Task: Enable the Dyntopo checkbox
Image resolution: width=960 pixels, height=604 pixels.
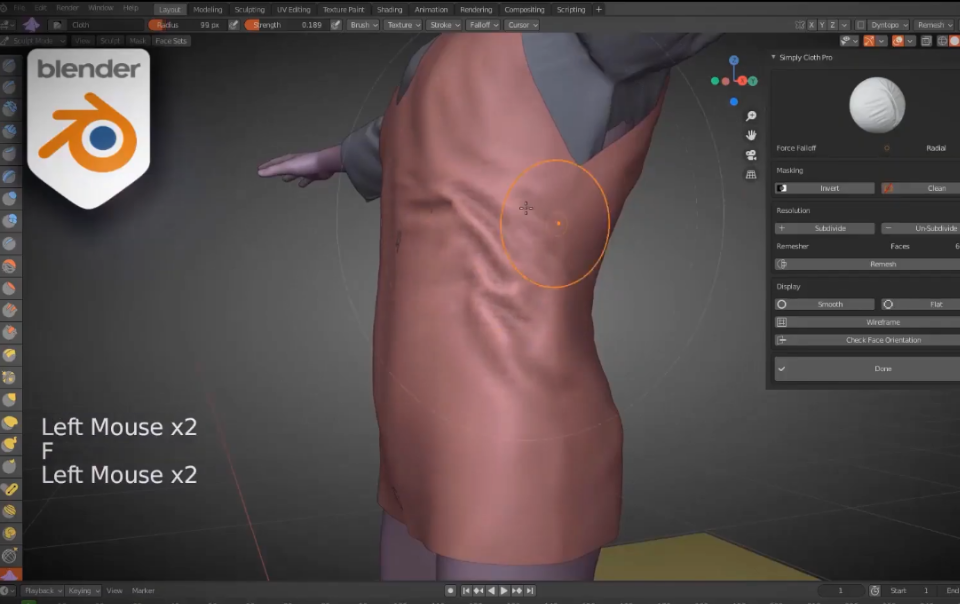Action: point(860,25)
